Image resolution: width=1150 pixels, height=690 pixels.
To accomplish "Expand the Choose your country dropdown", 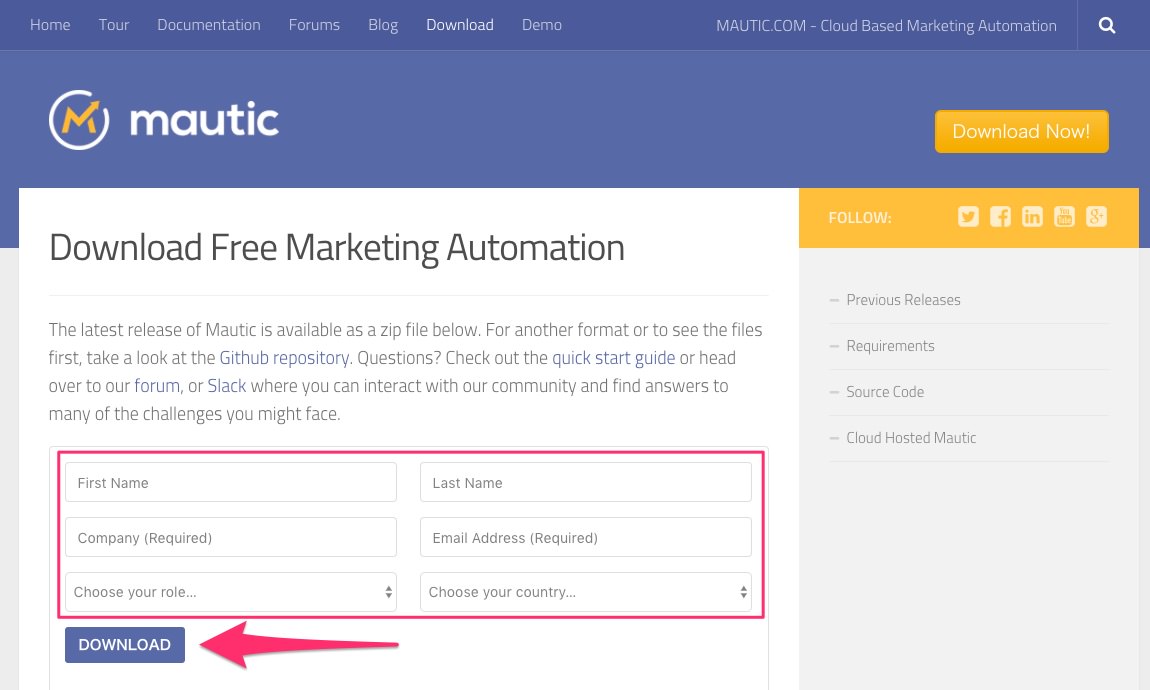I will pyautogui.click(x=586, y=592).
